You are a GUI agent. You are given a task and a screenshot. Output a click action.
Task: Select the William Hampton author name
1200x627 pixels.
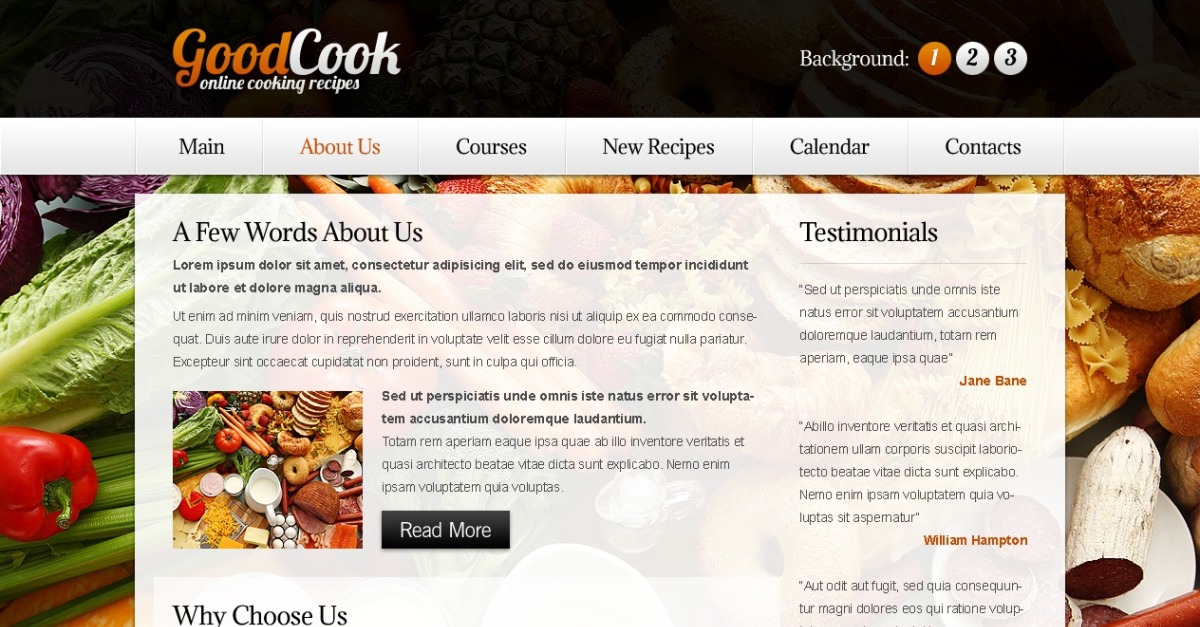point(975,540)
